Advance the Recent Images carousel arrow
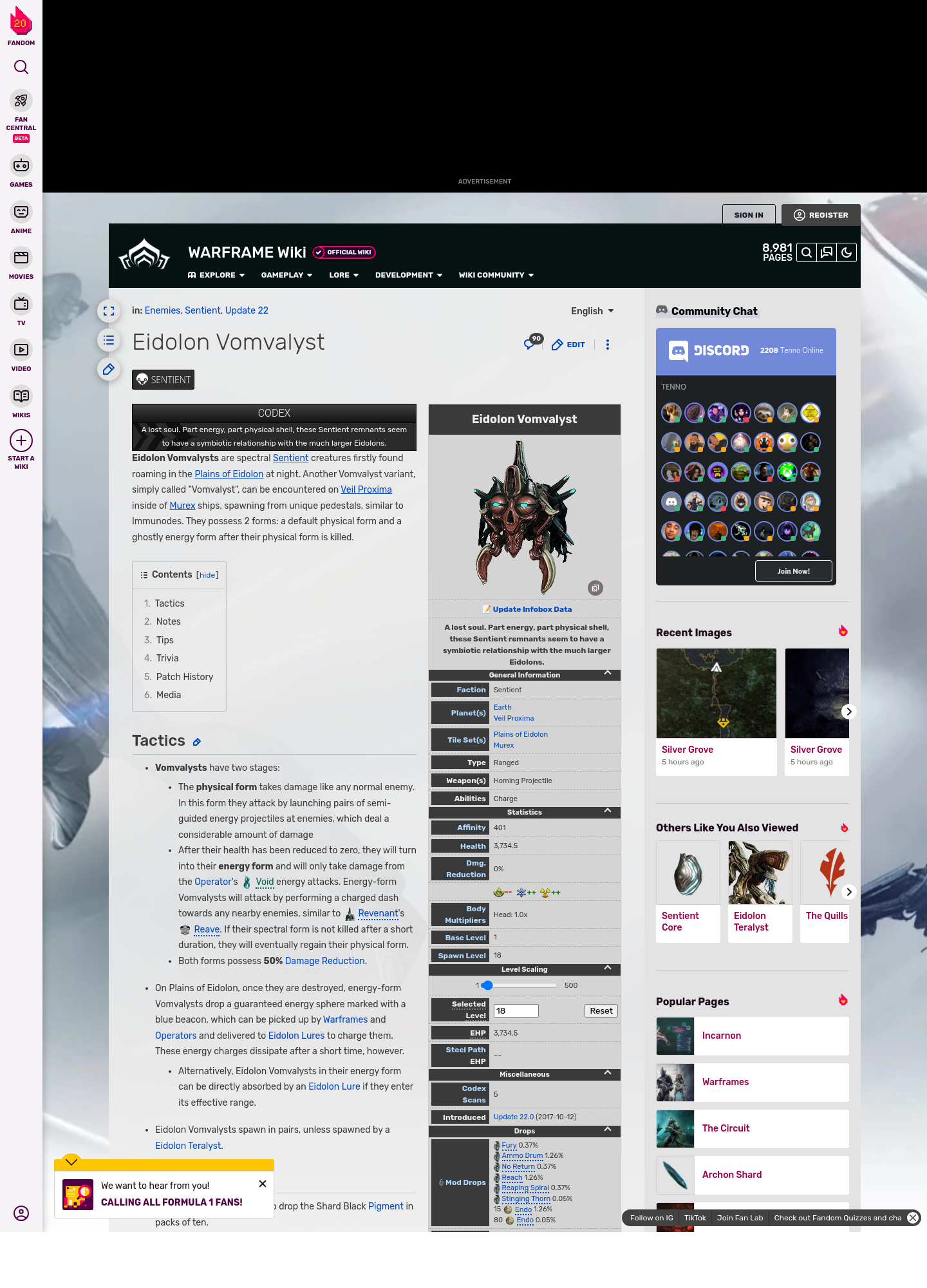 pyautogui.click(x=849, y=712)
